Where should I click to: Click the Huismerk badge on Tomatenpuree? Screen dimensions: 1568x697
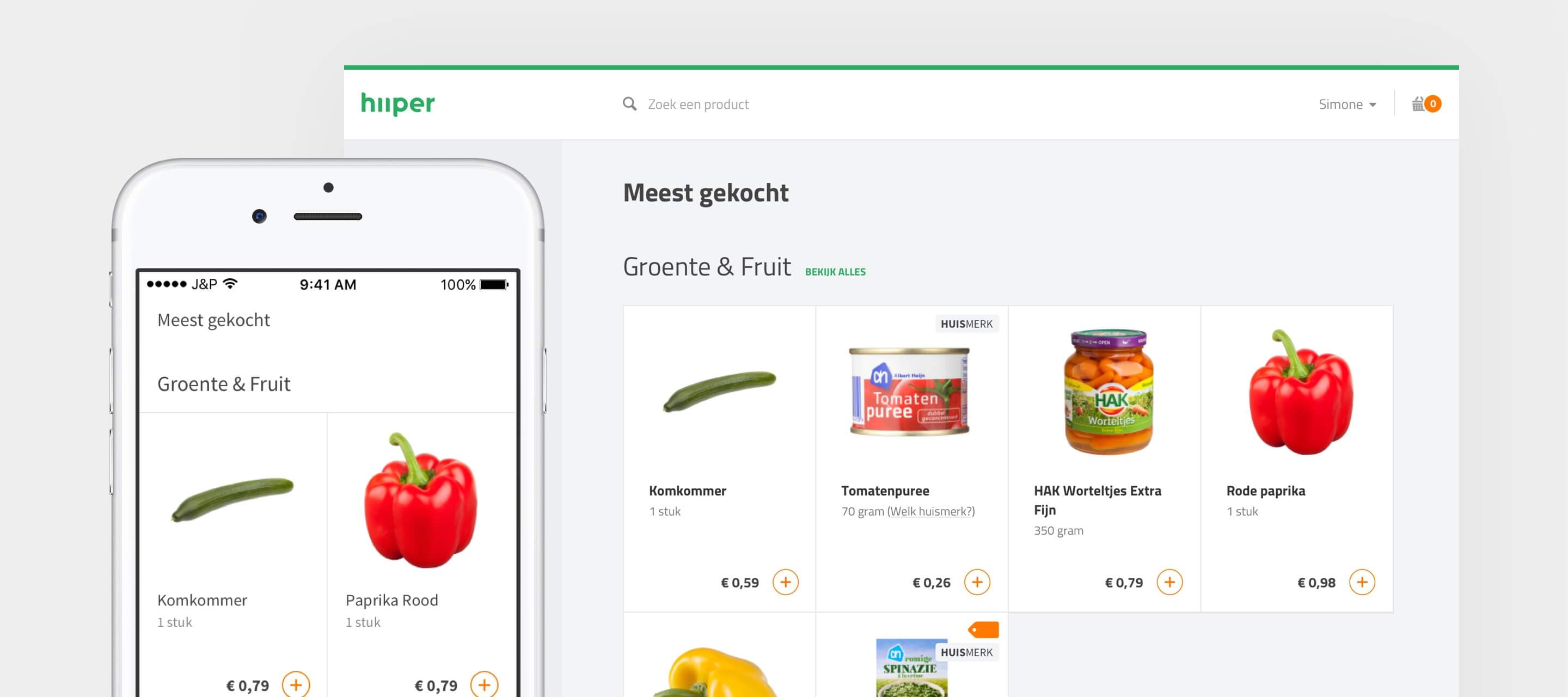tap(966, 324)
